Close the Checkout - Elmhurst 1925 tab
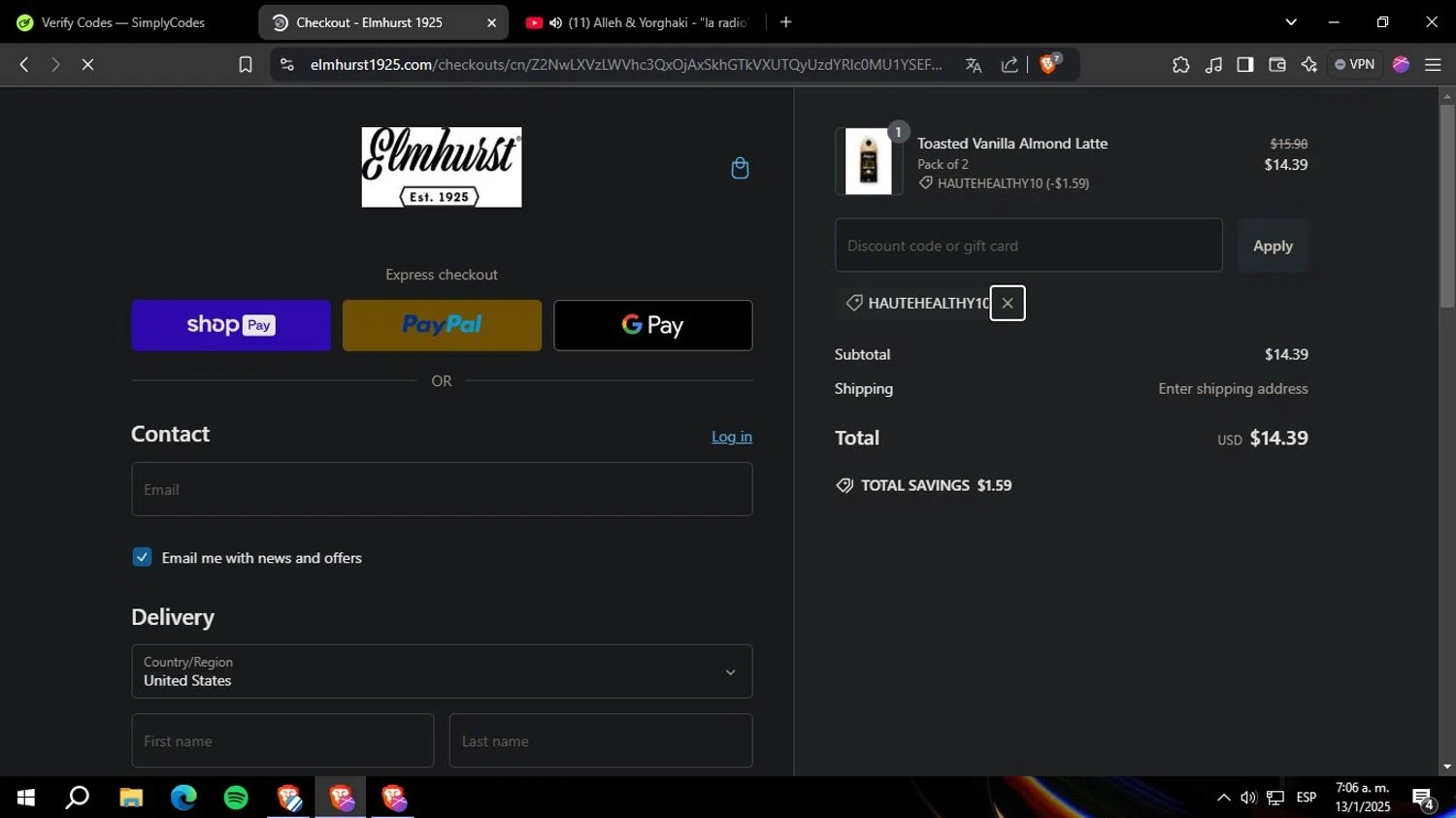Screen dimensions: 1456x818 point(491,22)
